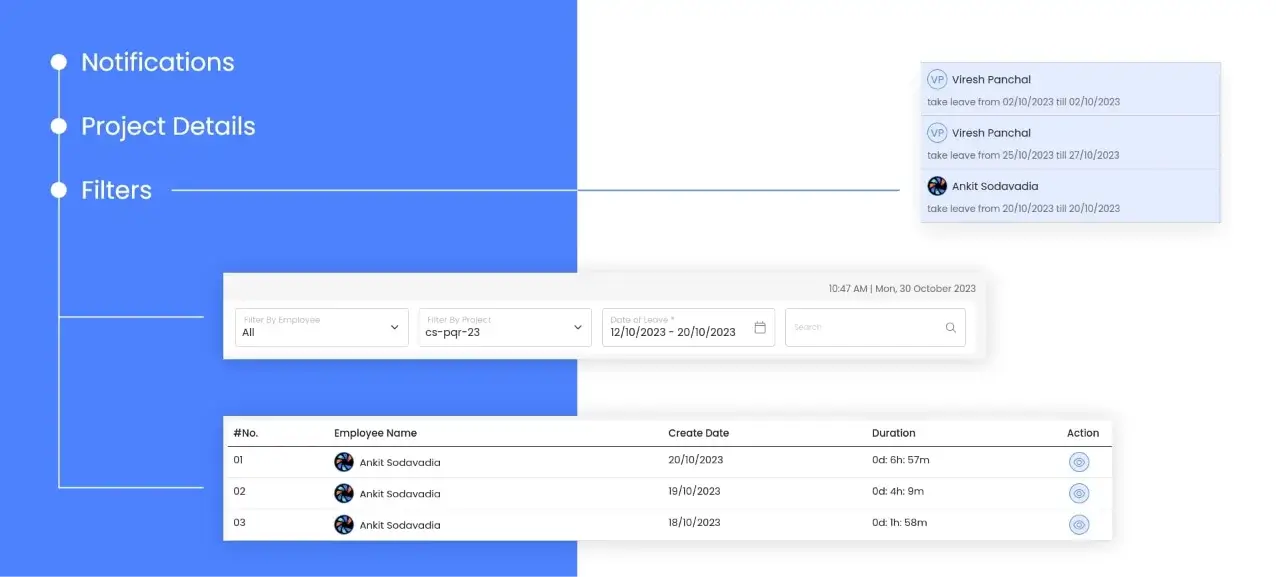Screen dimensions: 1276x577
Task: Open the view action icon for row 01
Action: (x=1079, y=461)
